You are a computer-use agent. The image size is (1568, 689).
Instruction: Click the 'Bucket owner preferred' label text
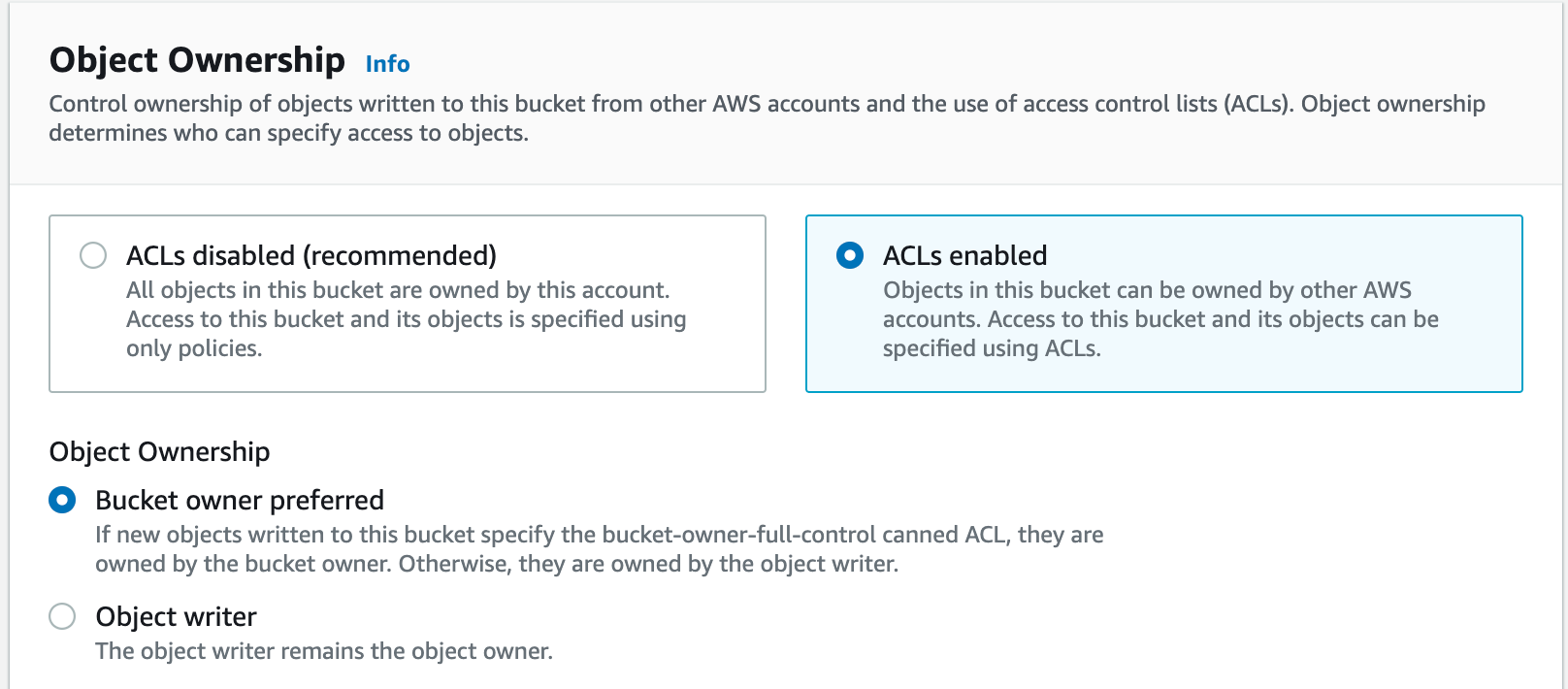pyautogui.click(x=240, y=500)
